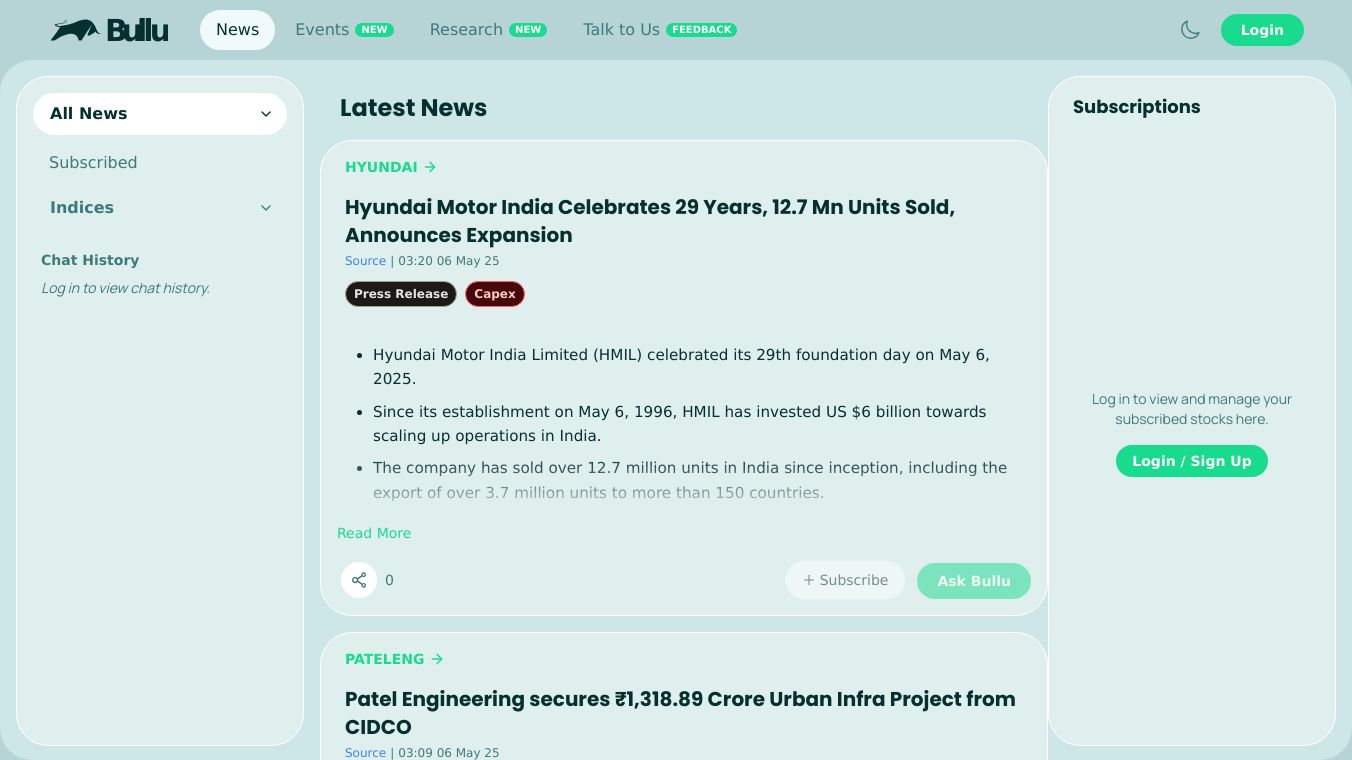Screen dimensions: 1352x760
Task: Expand the All News dropdown
Action: point(265,114)
